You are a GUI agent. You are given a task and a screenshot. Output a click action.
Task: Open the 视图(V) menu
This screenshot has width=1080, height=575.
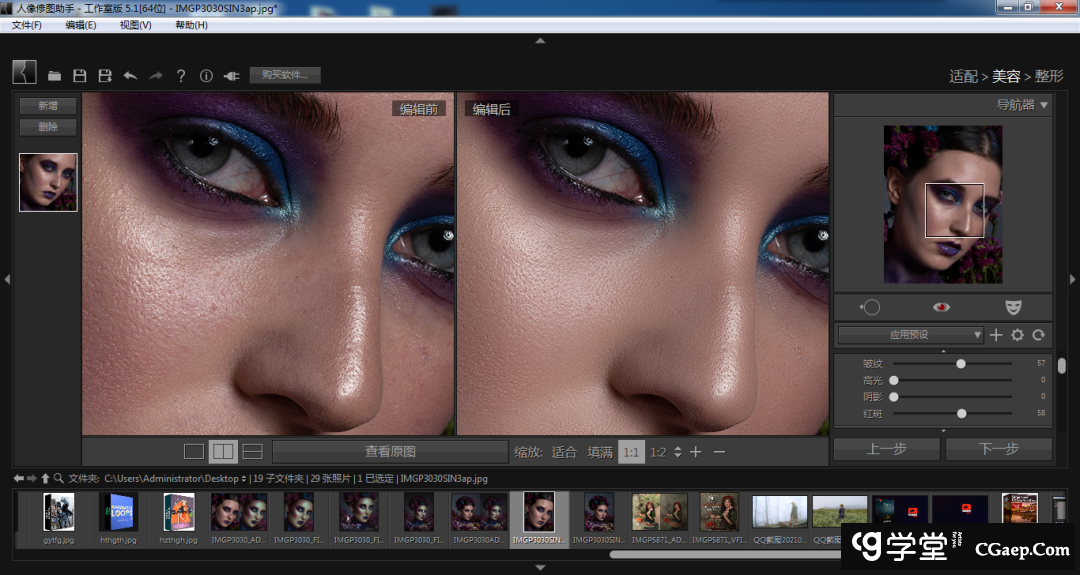coord(135,25)
